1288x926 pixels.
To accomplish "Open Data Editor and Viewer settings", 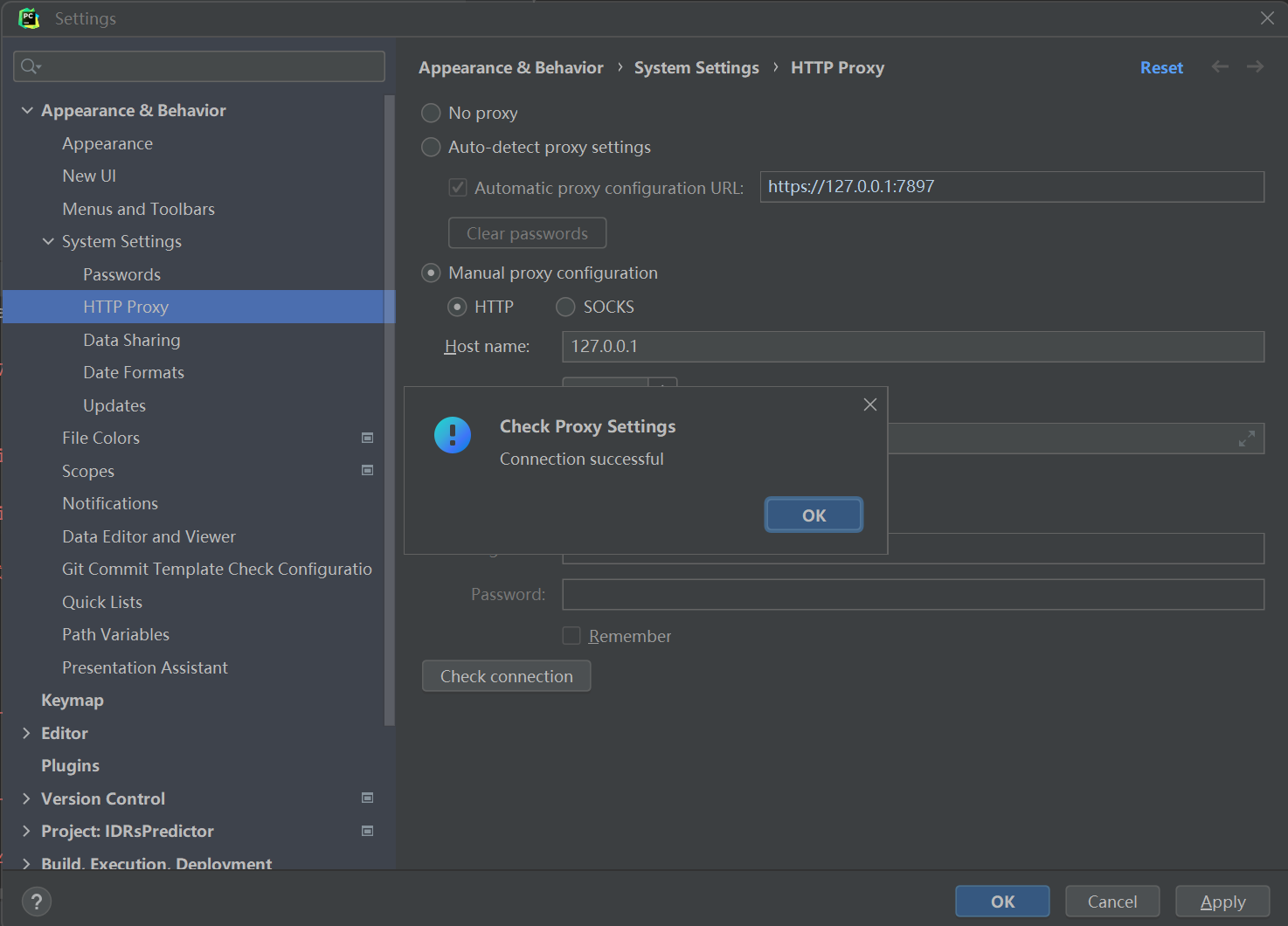I will click(x=149, y=536).
